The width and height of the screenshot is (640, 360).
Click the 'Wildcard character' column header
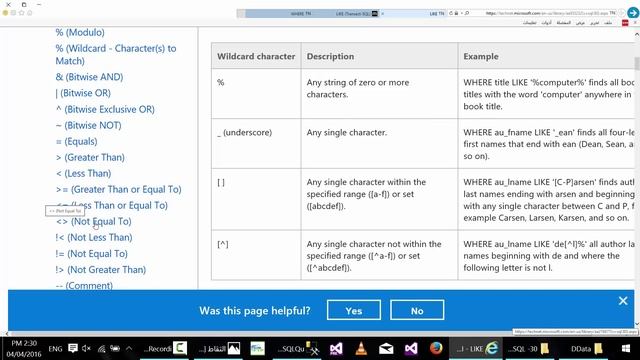coord(256,56)
